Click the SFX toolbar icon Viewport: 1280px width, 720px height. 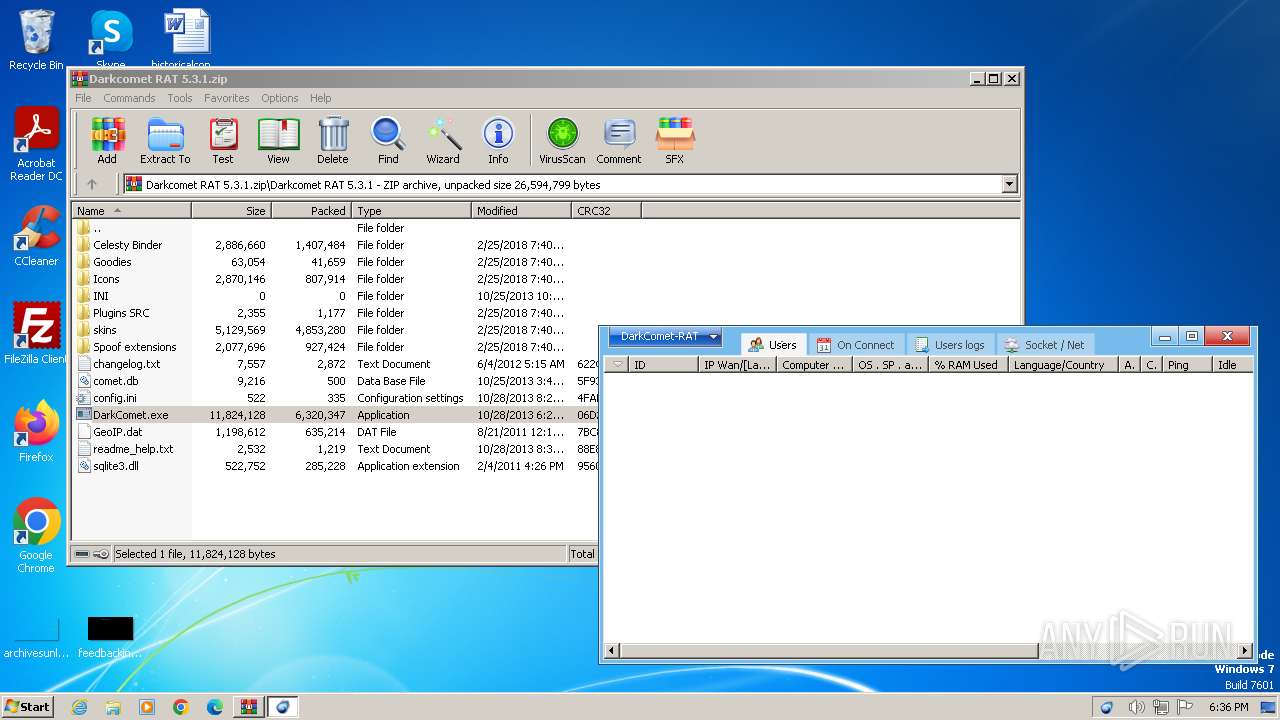675,141
